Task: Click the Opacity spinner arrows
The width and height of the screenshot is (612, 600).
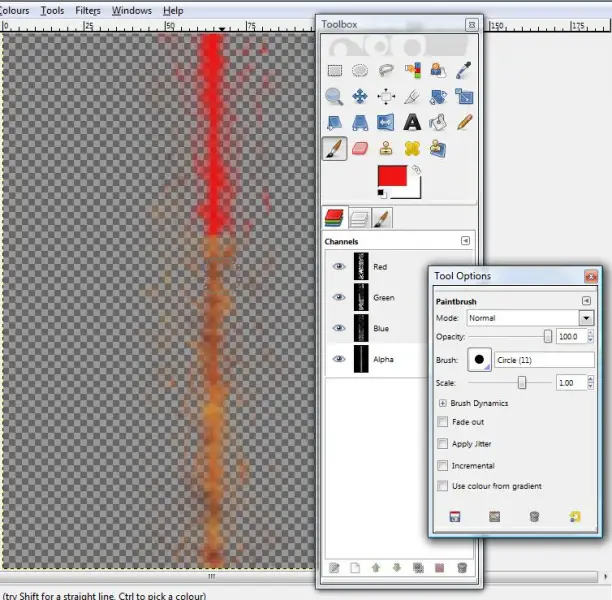Action: pyautogui.click(x=591, y=336)
